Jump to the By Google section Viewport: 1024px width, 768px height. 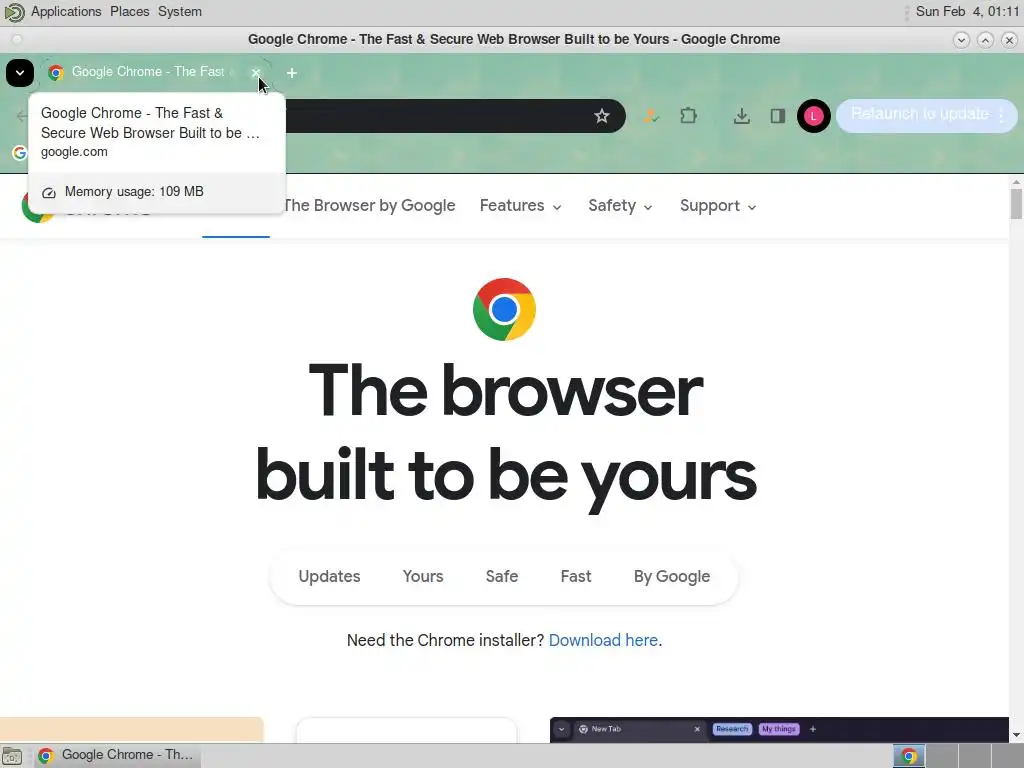(x=671, y=577)
